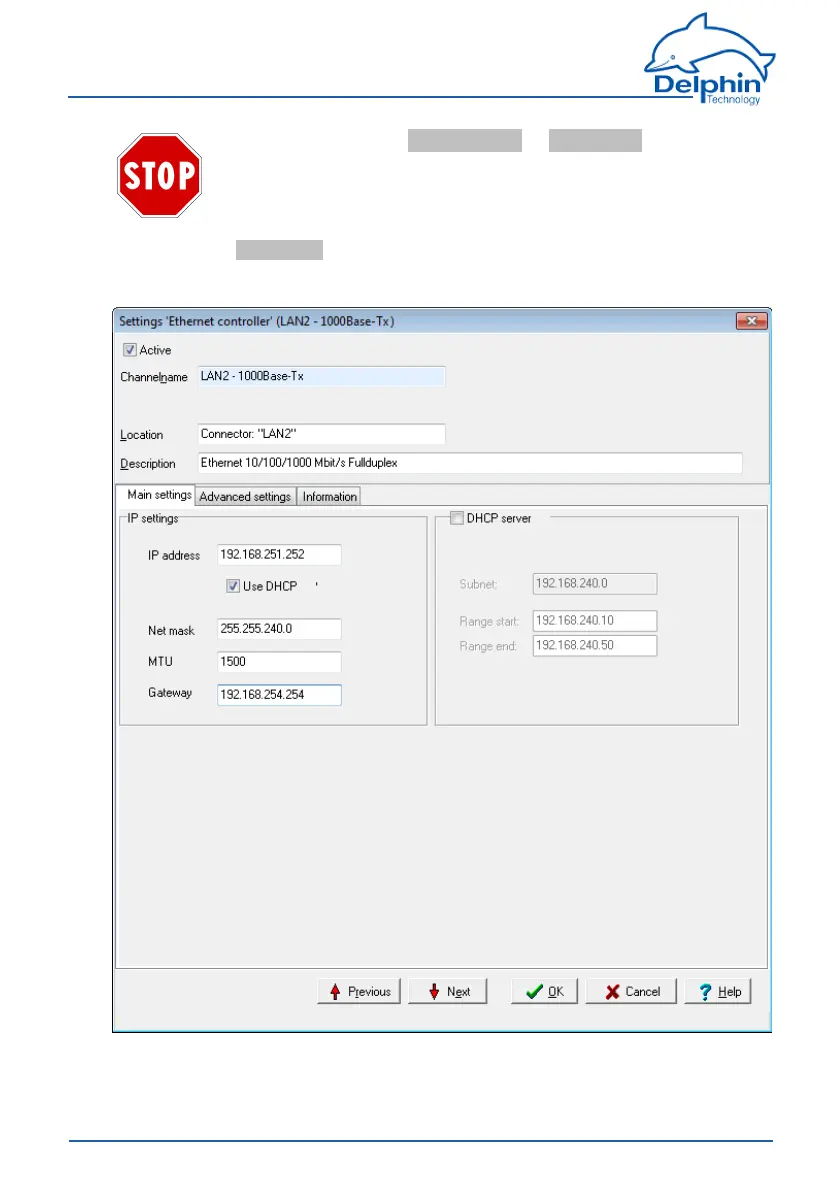This screenshot has height=1191, width=839.
Task: Click the Range end field
Action: pyautogui.click(x=595, y=646)
